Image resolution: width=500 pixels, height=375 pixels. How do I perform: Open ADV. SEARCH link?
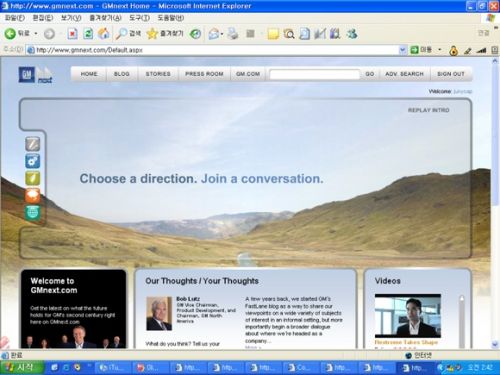coord(404,74)
